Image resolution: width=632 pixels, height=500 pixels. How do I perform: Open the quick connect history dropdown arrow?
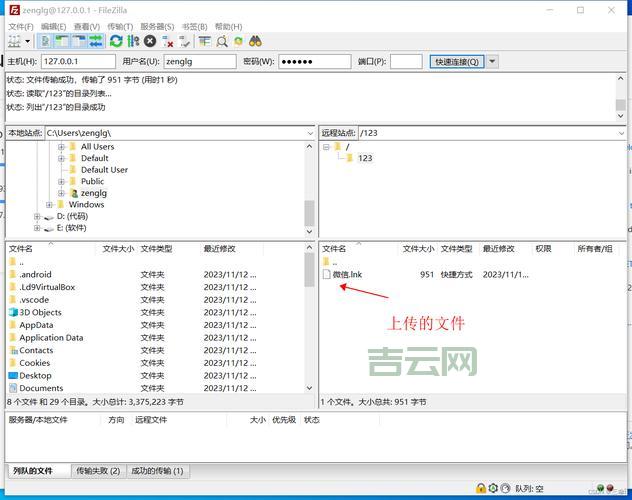492,61
